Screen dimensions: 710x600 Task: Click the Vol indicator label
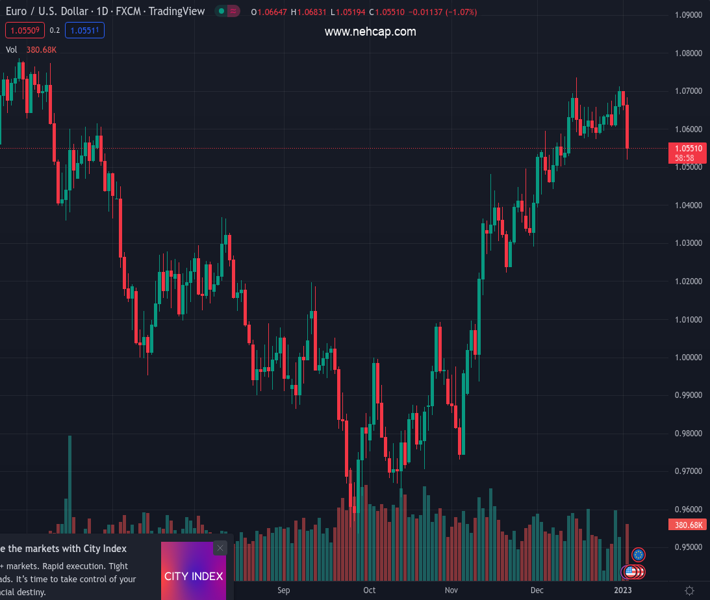pyautogui.click(x=11, y=49)
